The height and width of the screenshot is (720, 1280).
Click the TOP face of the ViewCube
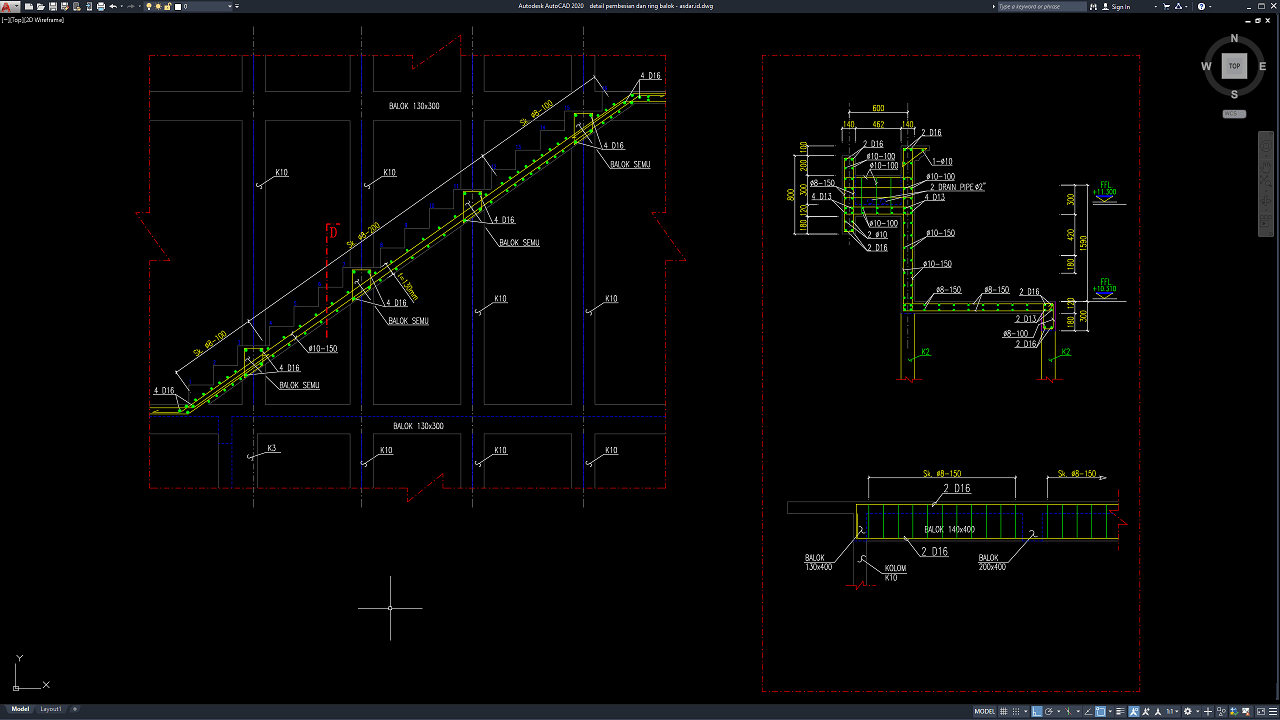click(1234, 66)
